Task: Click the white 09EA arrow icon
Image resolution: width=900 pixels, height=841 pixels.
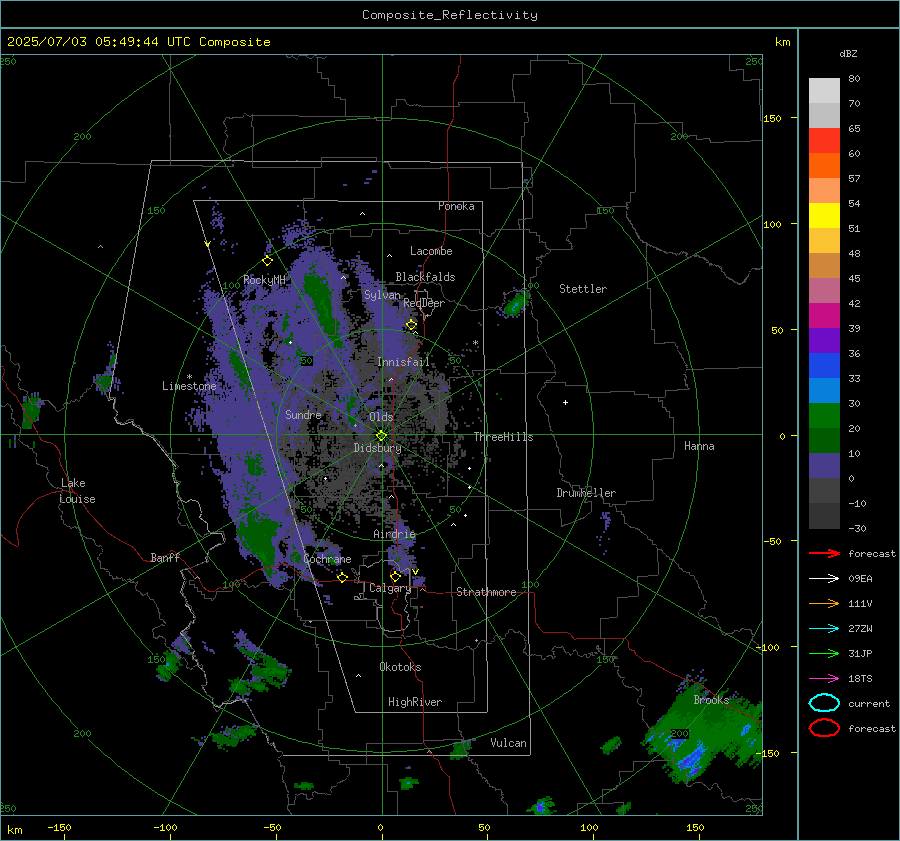Action: (824, 579)
